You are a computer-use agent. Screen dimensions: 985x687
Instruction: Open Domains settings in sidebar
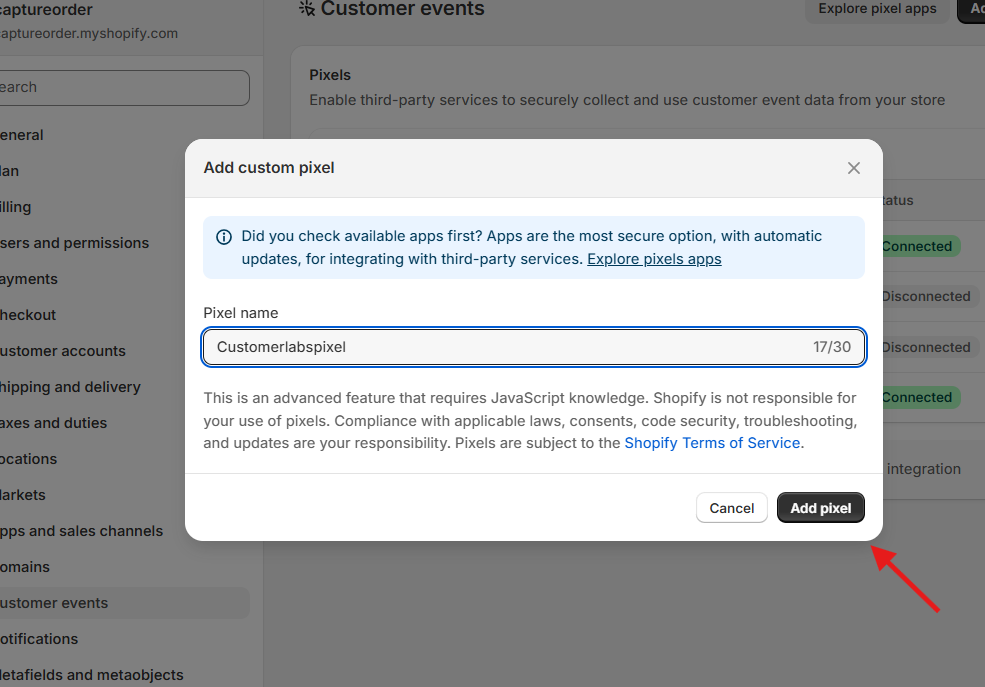pos(25,567)
